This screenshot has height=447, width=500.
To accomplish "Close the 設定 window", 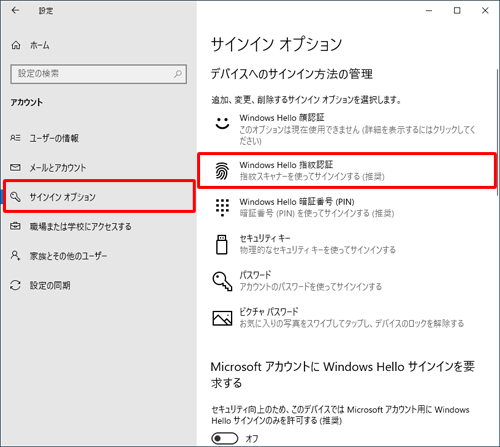I will (x=485, y=11).
